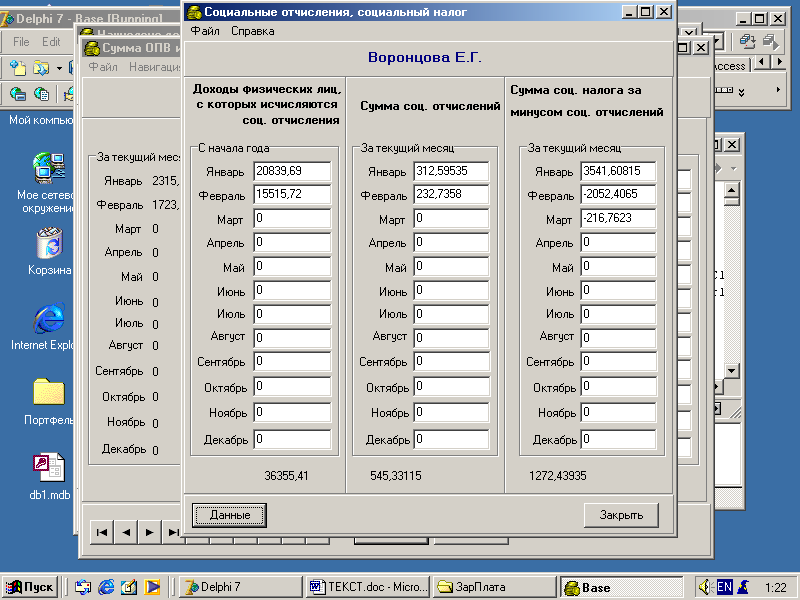Click the volume speaker tray icon
Screen dimensions: 800x600
pos(705,587)
